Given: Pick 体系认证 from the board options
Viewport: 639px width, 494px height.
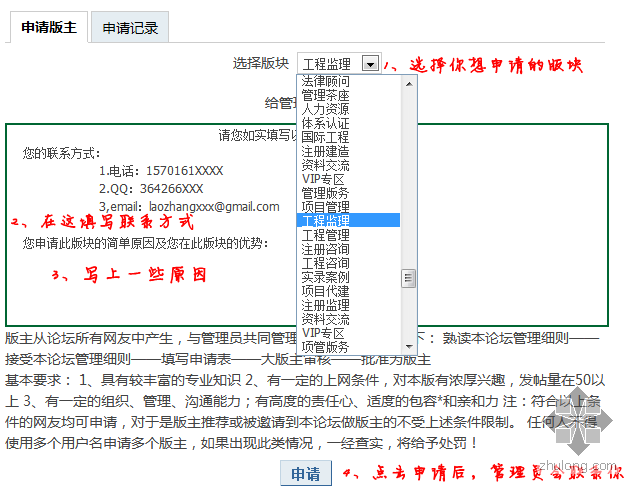Looking at the screenshot, I should pos(325,122).
